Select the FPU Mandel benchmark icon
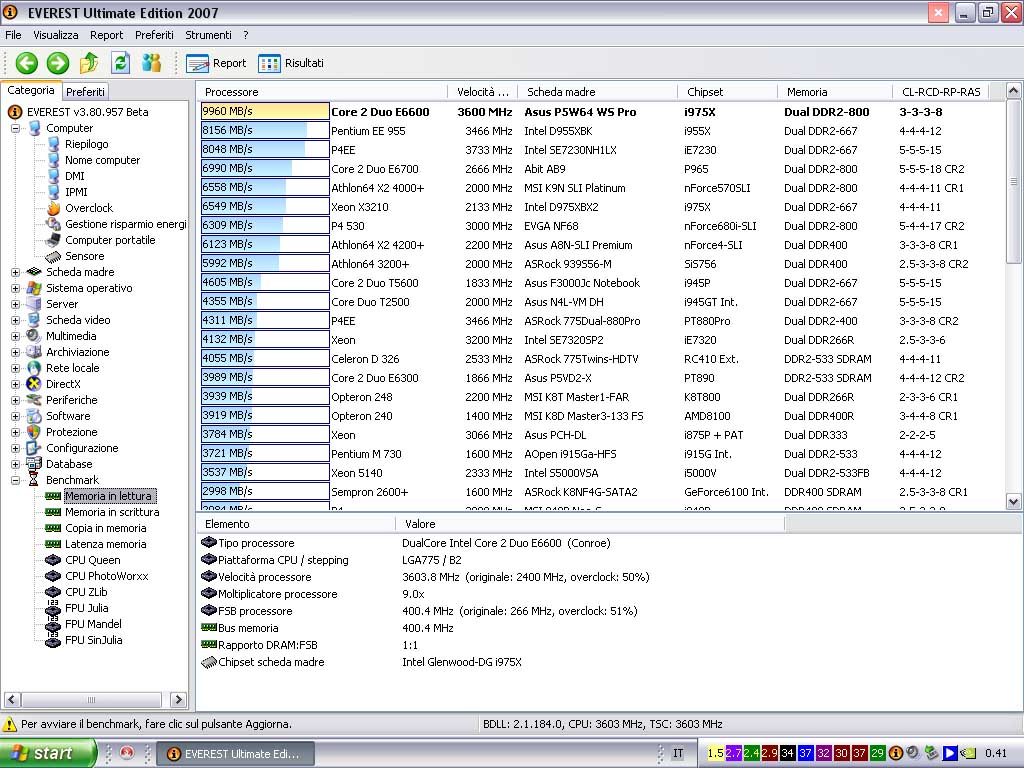Image resolution: width=1024 pixels, height=768 pixels. point(54,624)
